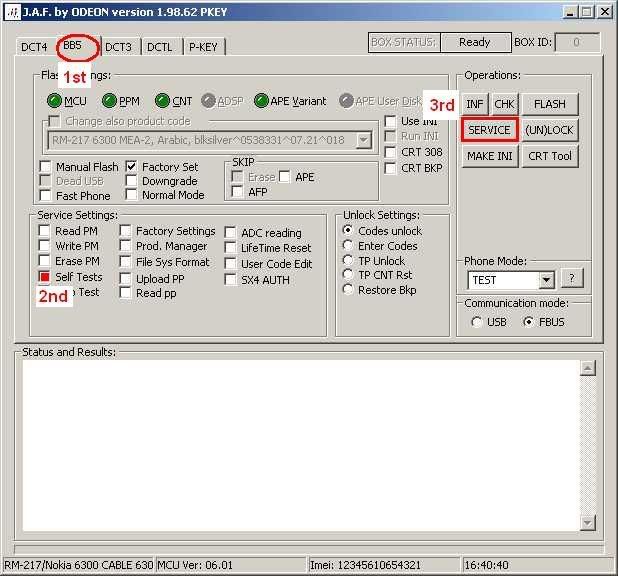The height and width of the screenshot is (576, 618).
Task: Open the CRT Tool
Action: click(x=550, y=156)
